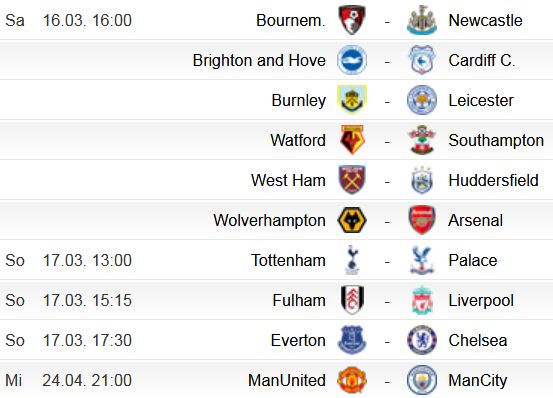Click the Arsenal cannon crest
Viewport: 553px width, 398px height.
coord(422,220)
